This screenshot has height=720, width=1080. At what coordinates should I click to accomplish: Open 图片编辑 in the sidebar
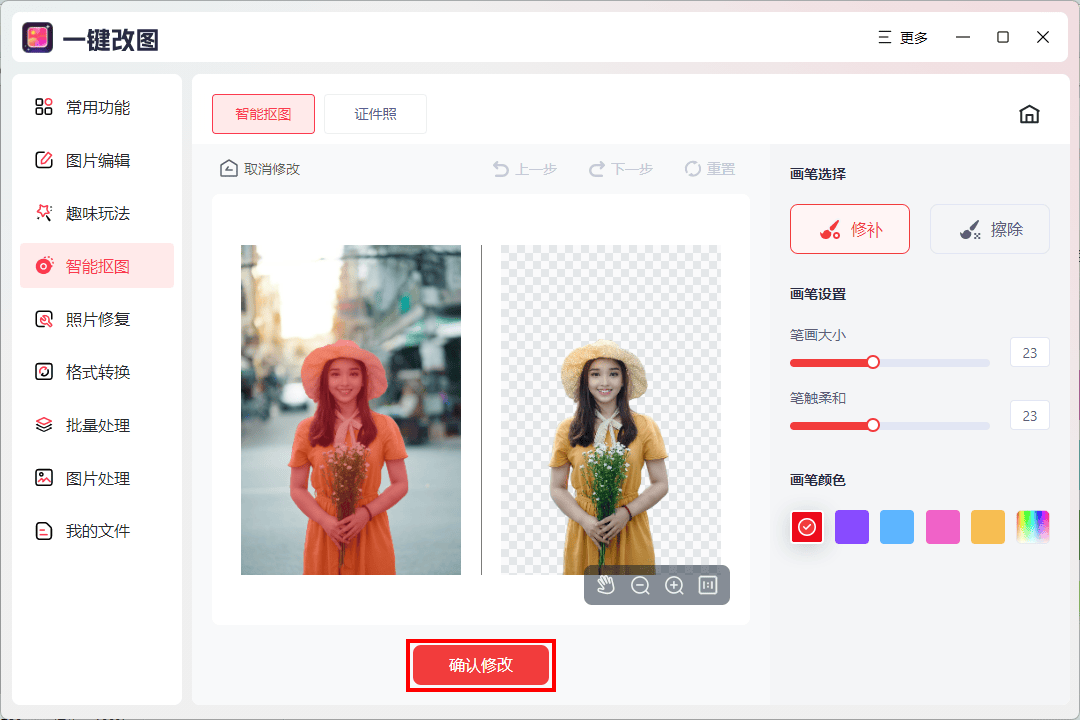coord(96,161)
